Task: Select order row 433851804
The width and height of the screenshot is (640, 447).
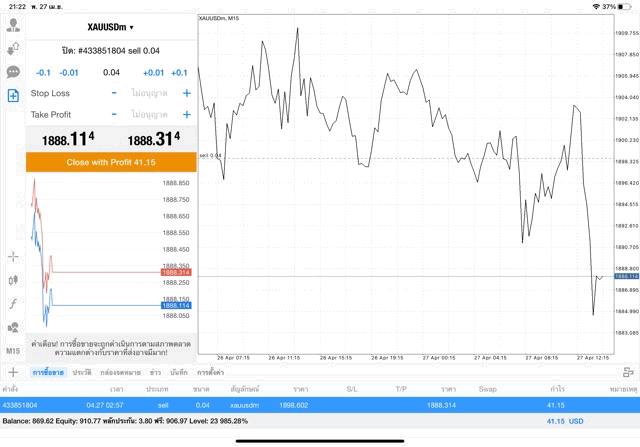Action: tap(320, 405)
